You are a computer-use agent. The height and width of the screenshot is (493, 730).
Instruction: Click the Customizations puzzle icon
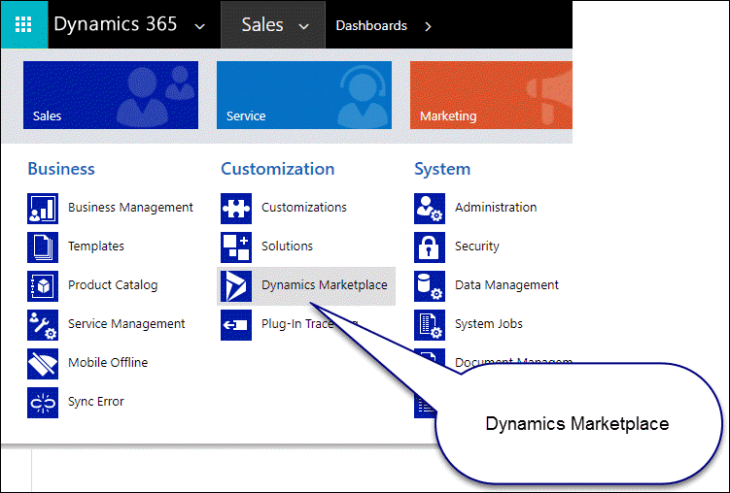[237, 209]
